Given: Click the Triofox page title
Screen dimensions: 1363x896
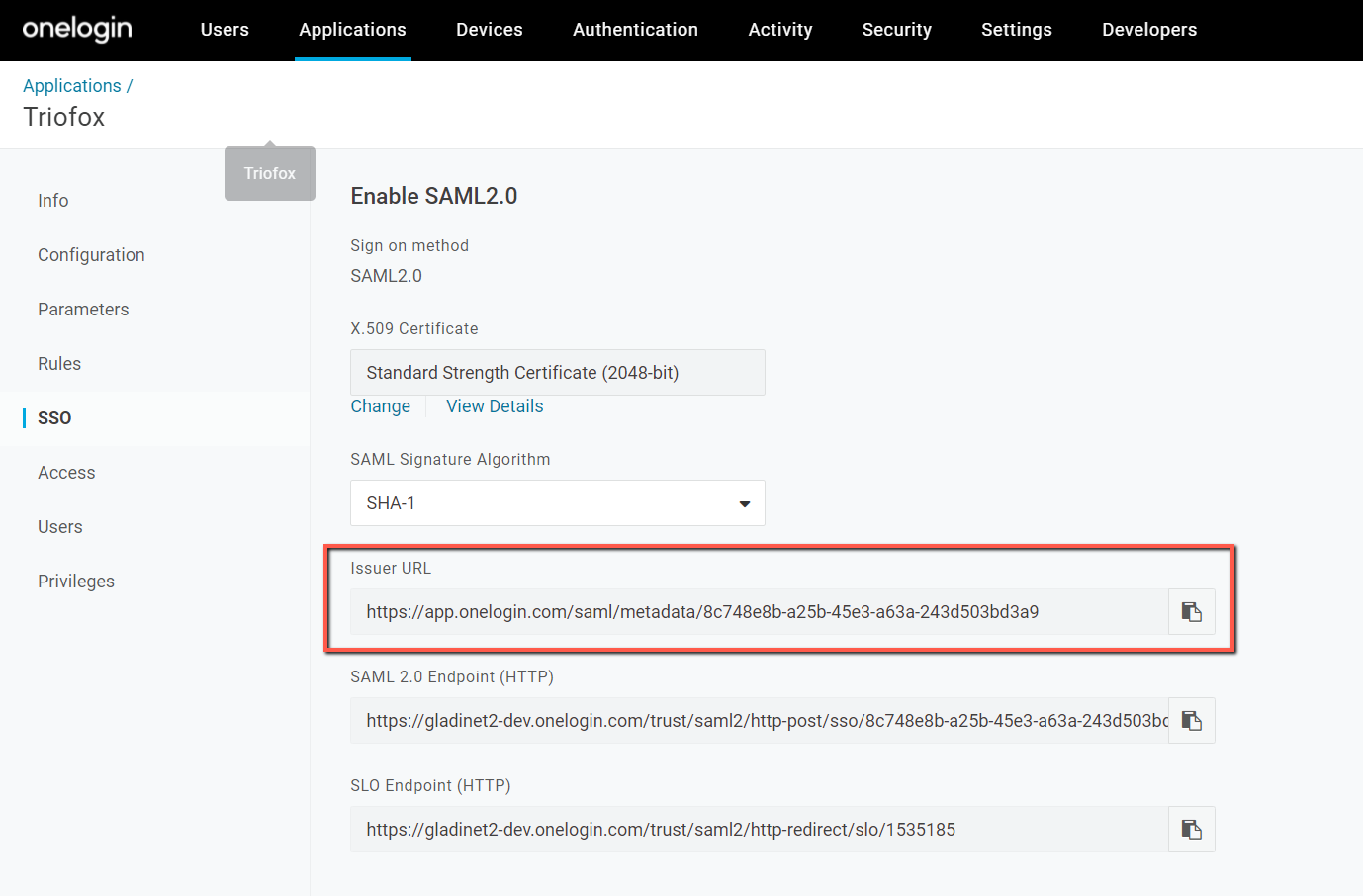Looking at the screenshot, I should [x=64, y=117].
